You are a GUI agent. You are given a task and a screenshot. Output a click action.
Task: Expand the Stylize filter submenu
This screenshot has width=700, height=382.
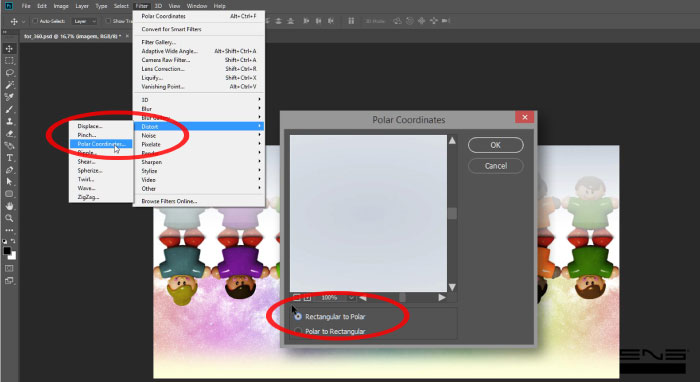199,171
